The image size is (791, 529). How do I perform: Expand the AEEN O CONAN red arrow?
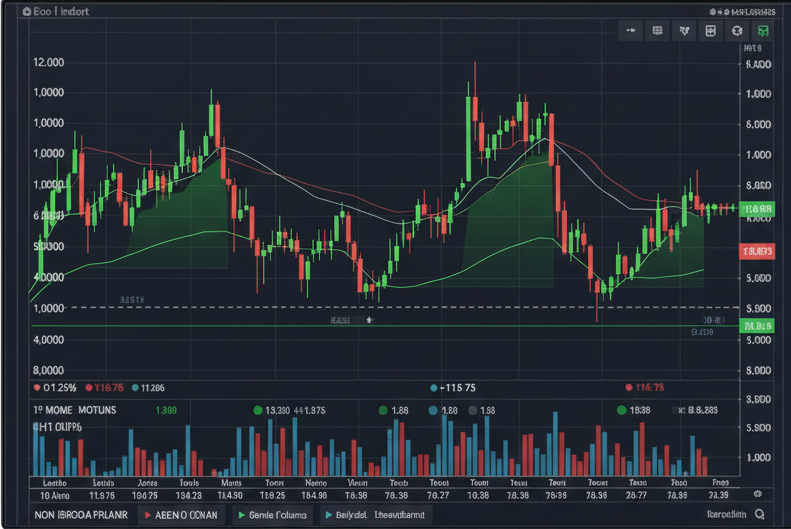[147, 515]
